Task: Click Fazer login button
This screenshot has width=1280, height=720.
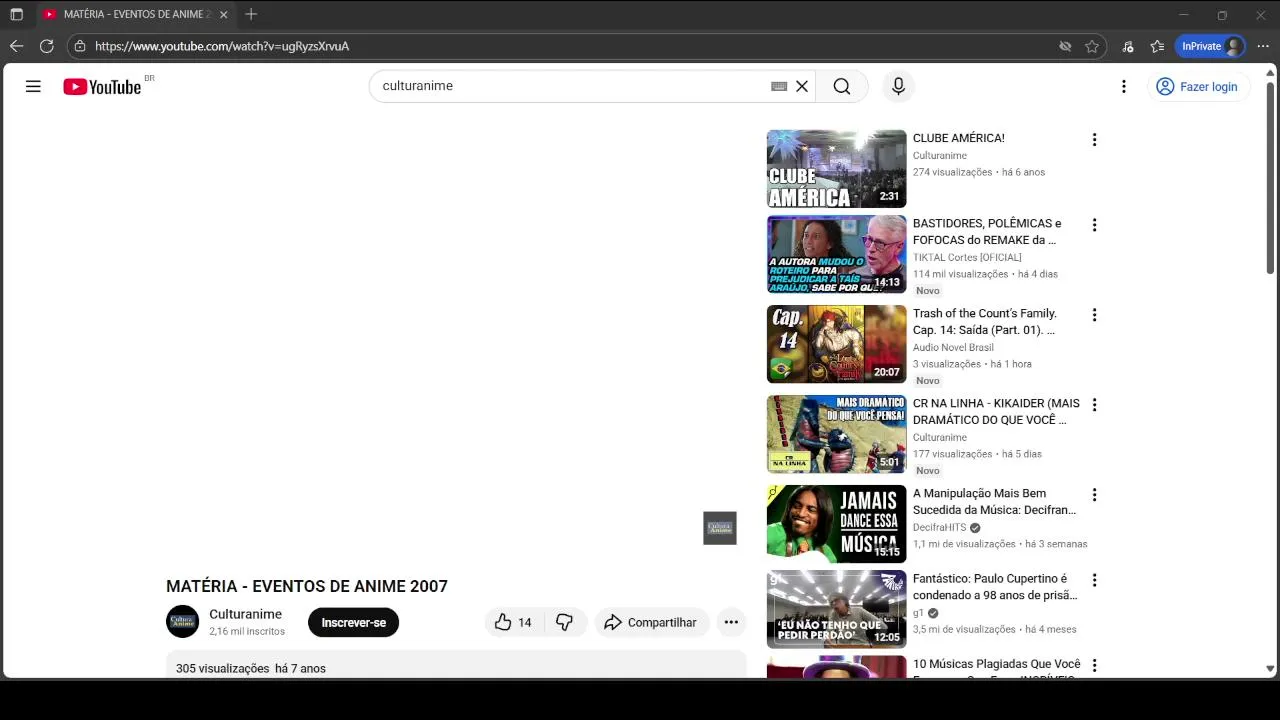Action: click(x=1197, y=87)
